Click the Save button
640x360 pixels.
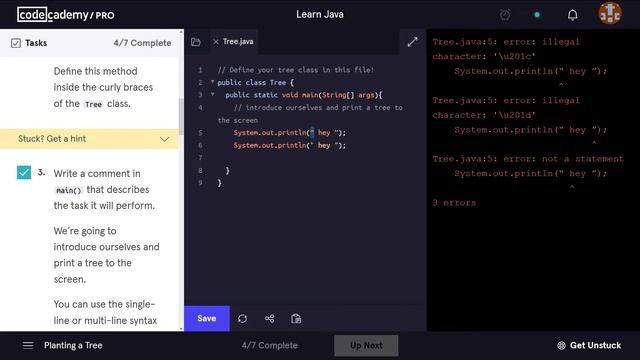[207, 318]
